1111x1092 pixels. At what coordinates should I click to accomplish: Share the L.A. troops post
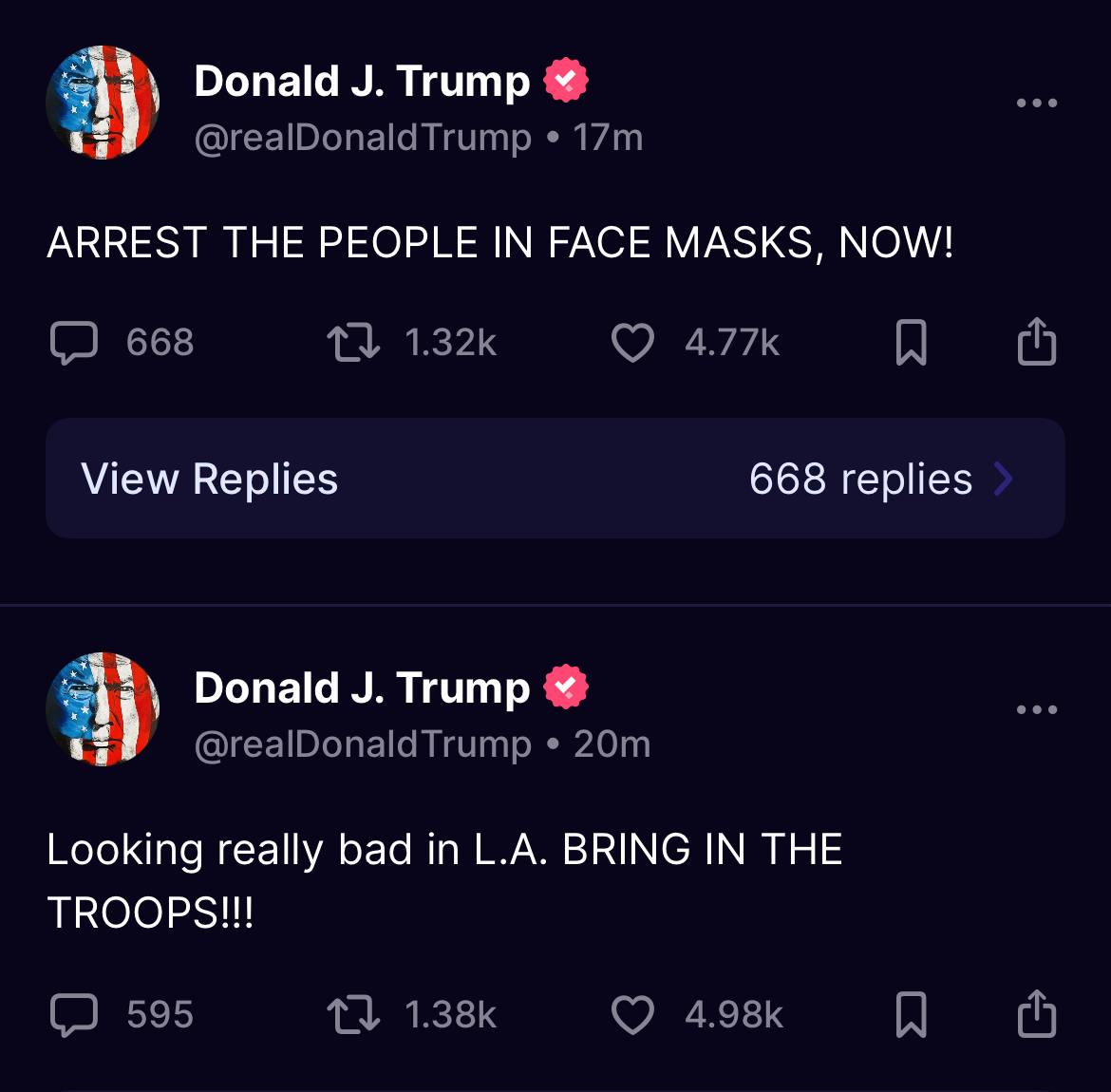coord(1037,1013)
